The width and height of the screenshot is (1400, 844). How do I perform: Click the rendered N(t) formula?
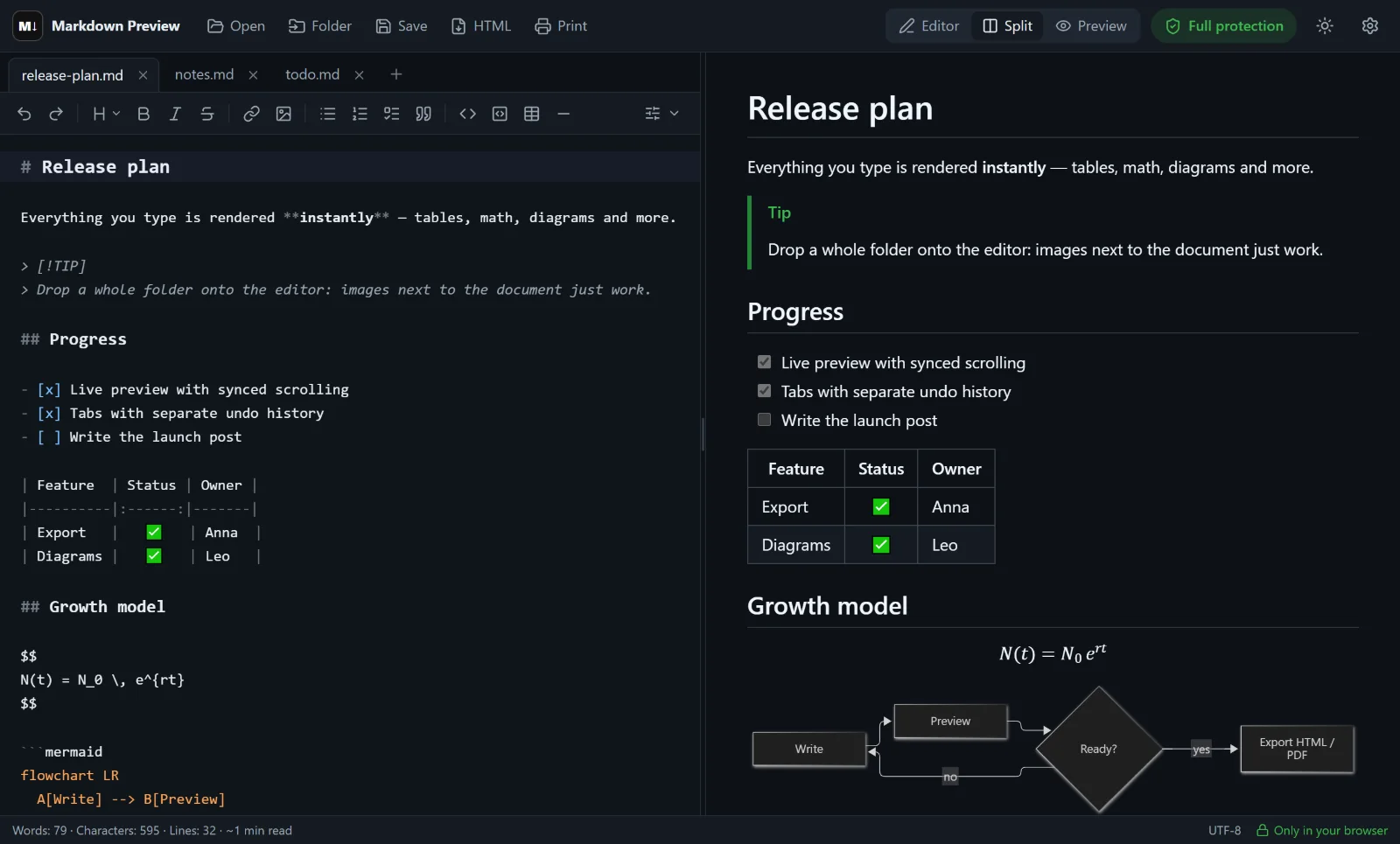(1053, 653)
